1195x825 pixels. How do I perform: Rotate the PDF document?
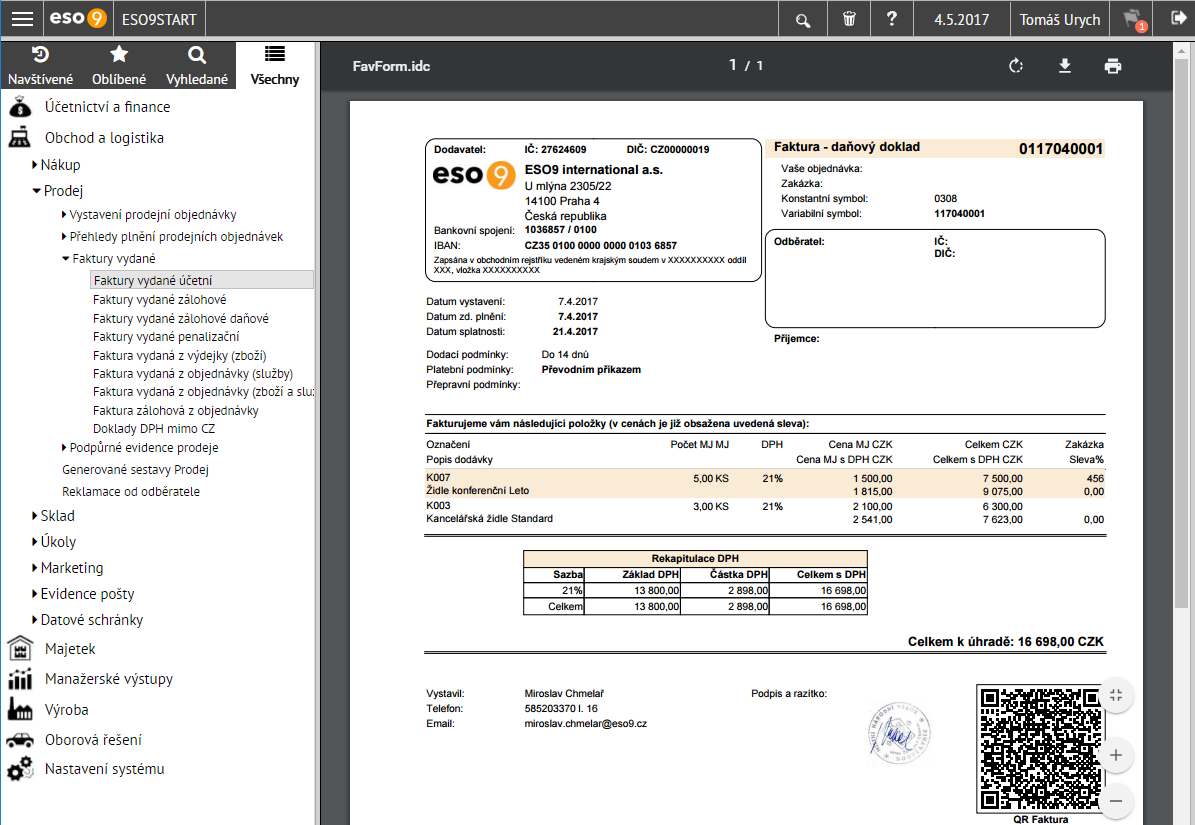pos(1016,66)
